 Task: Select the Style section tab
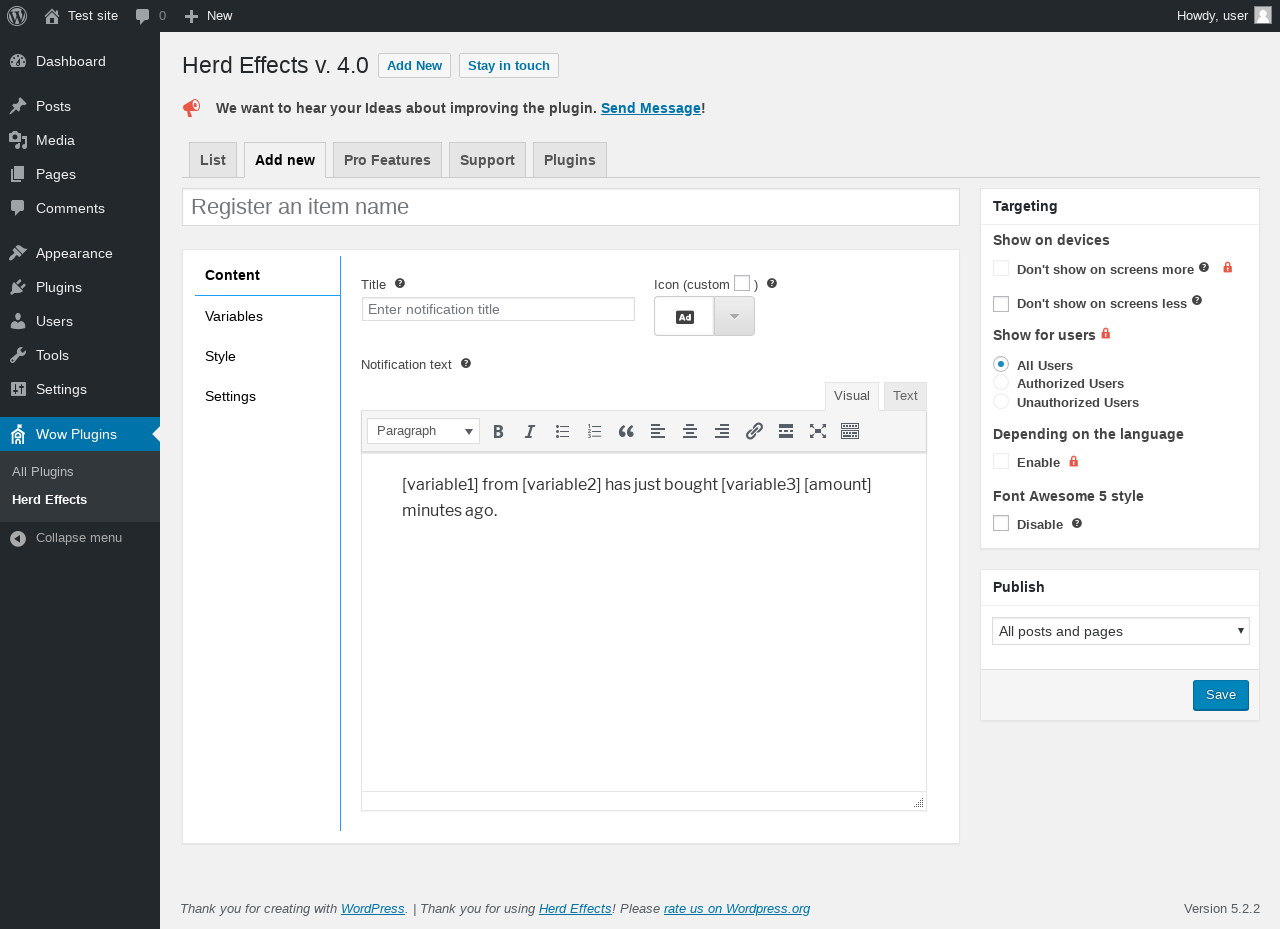[x=267, y=356]
